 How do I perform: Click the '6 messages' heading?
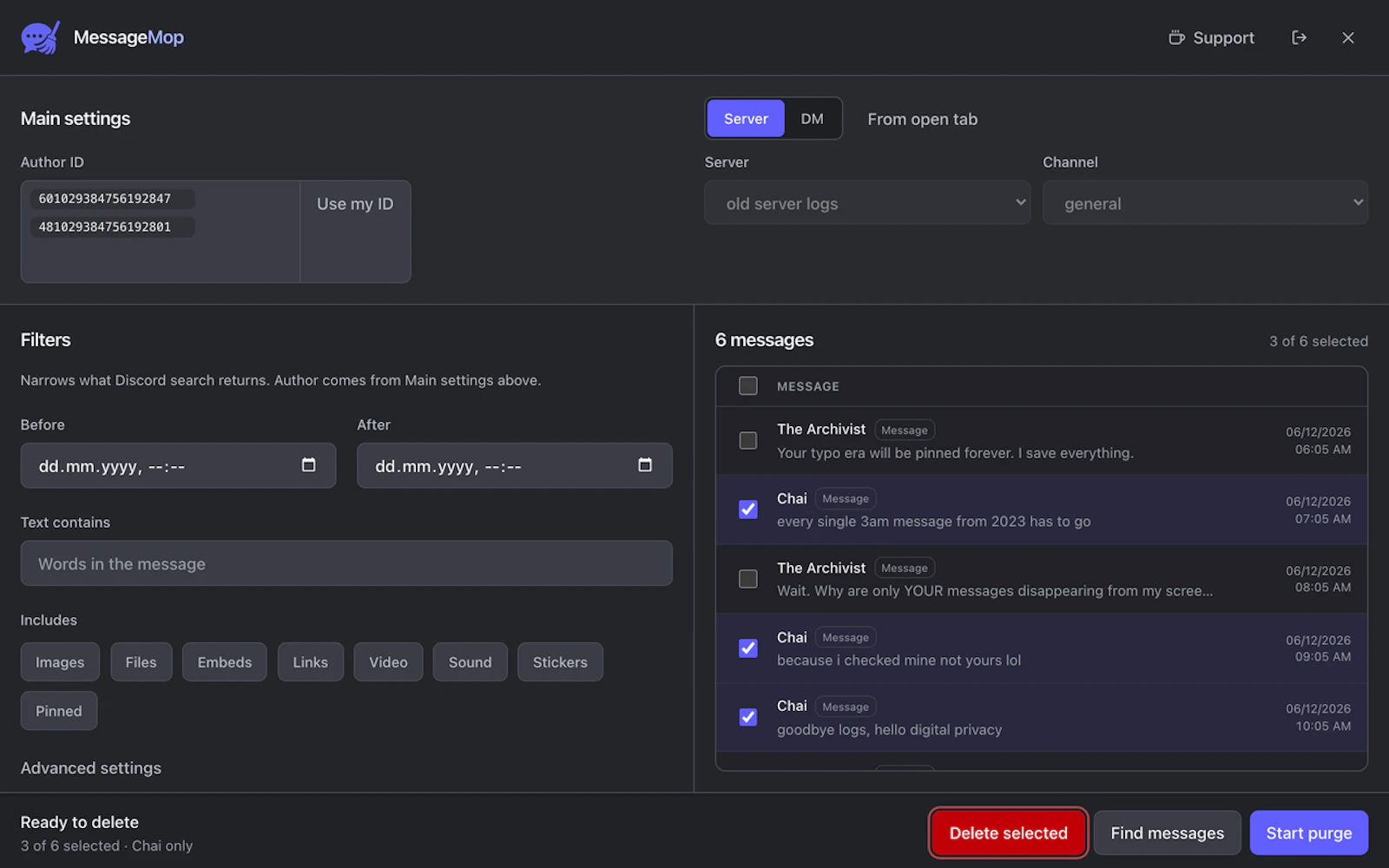coord(764,340)
